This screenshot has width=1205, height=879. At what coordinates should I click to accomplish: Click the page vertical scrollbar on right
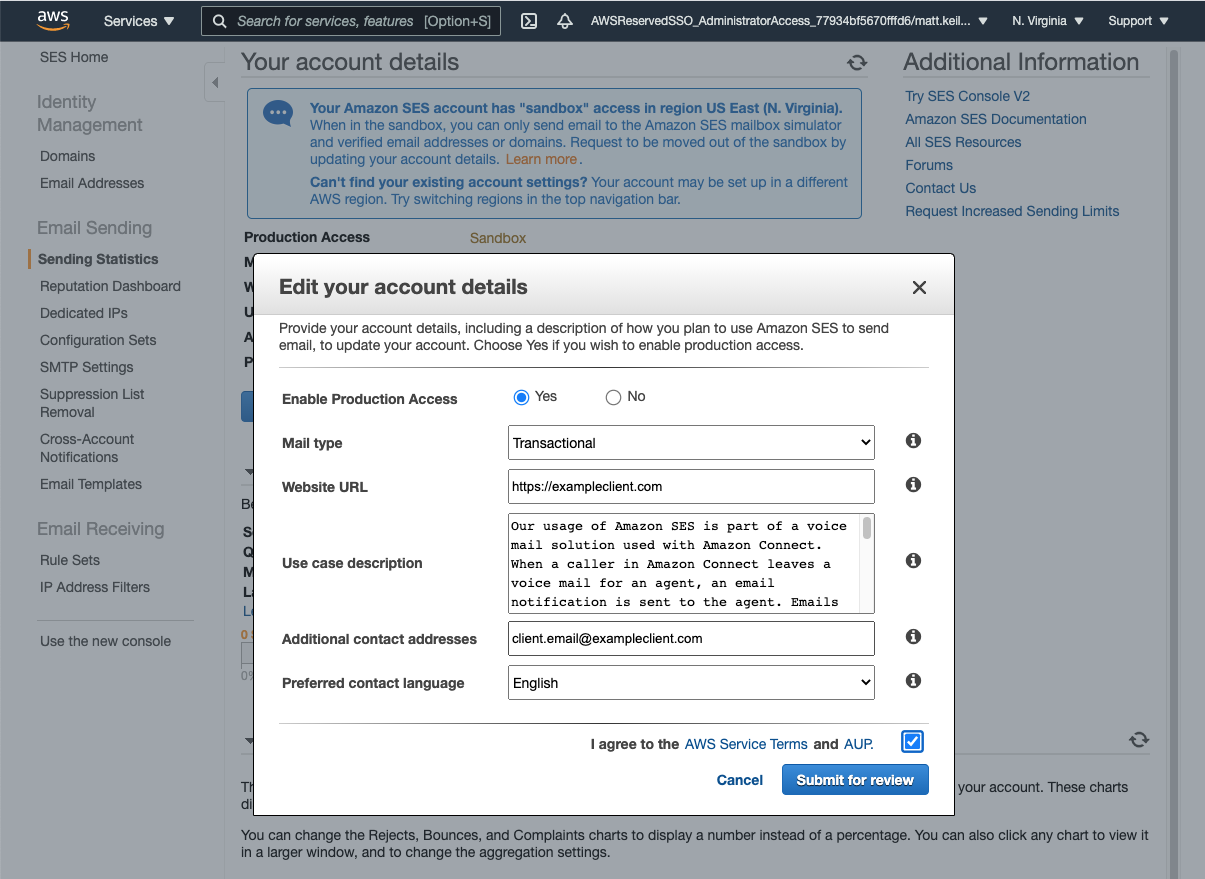coord(1172,460)
